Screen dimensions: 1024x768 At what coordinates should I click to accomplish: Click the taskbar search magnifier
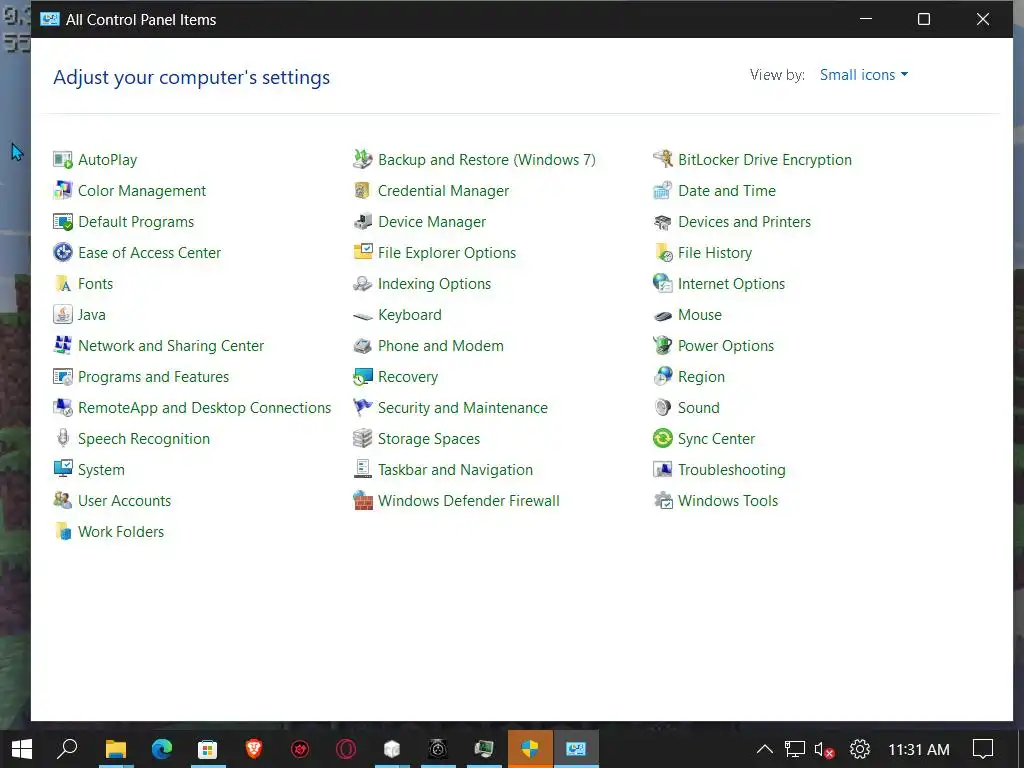click(x=67, y=749)
